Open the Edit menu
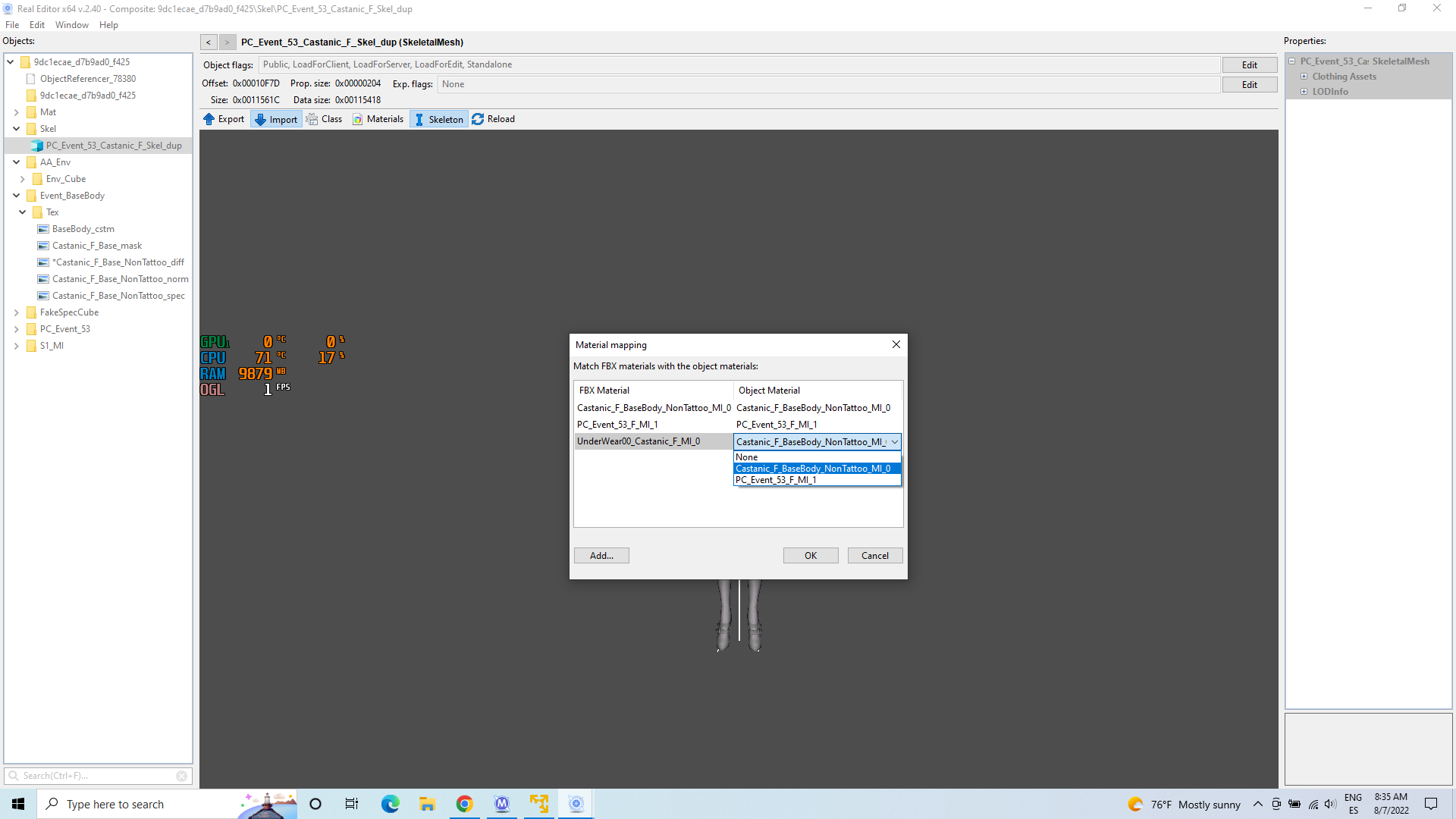Screen dimensions: 1456x819 (x=36, y=25)
